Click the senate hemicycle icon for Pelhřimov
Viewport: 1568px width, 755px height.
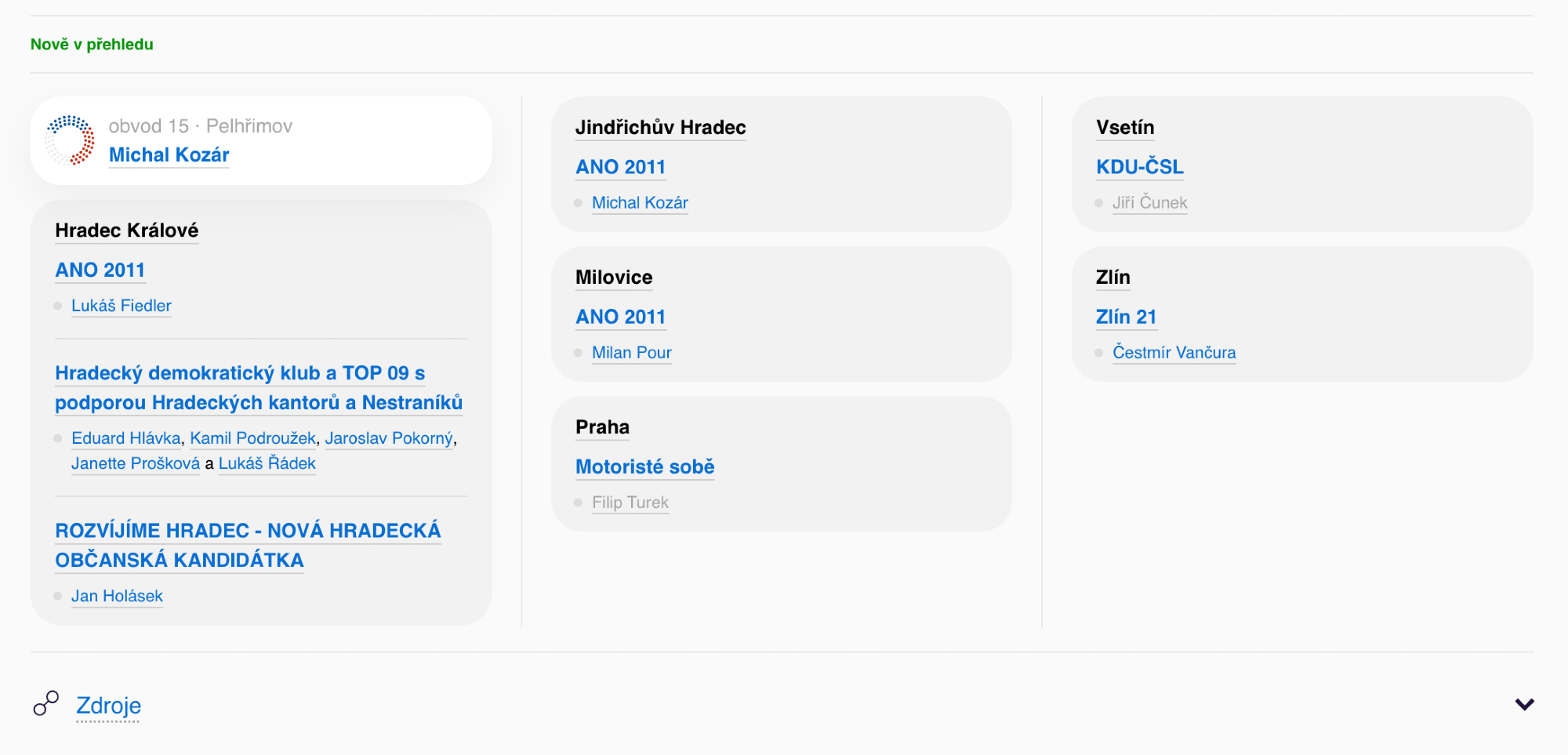(x=70, y=140)
